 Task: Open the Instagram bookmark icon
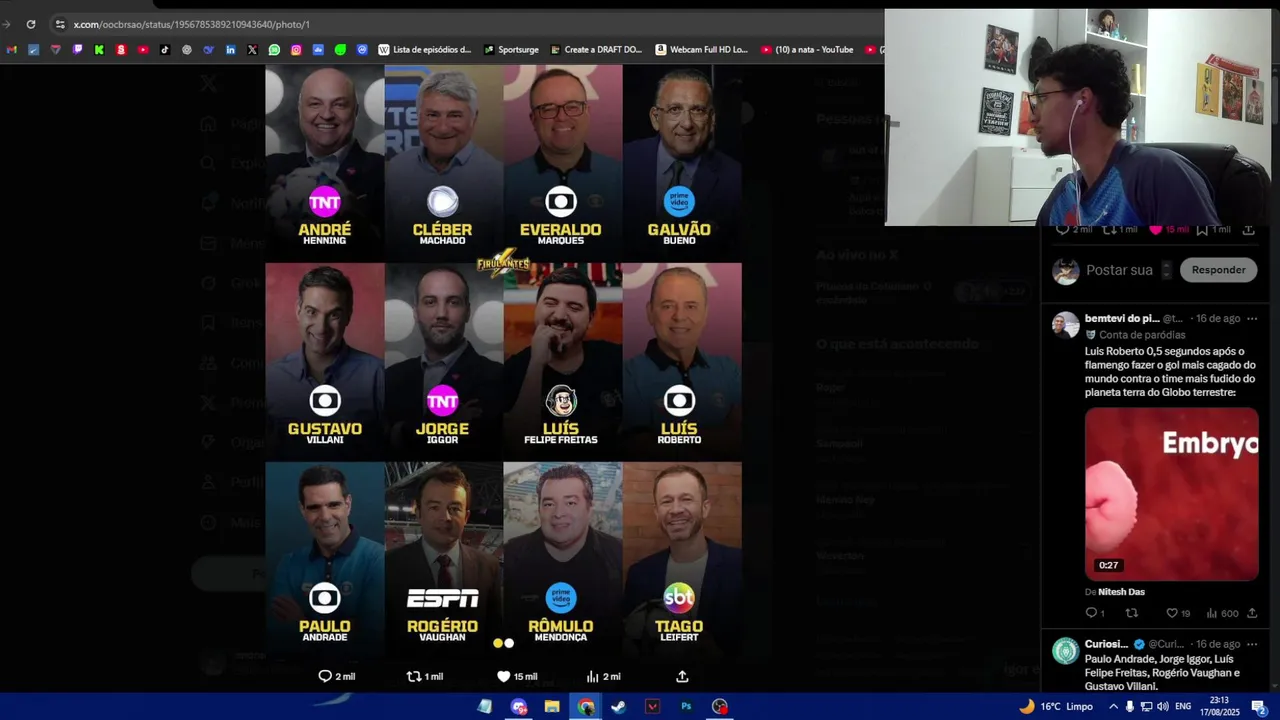pyautogui.click(x=296, y=49)
